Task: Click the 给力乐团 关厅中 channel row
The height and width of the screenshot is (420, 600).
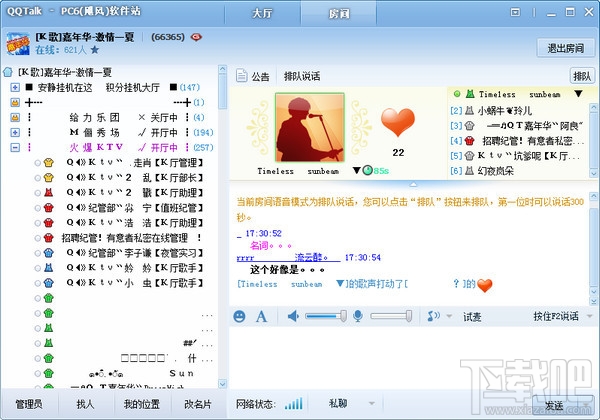Action: tap(111, 117)
